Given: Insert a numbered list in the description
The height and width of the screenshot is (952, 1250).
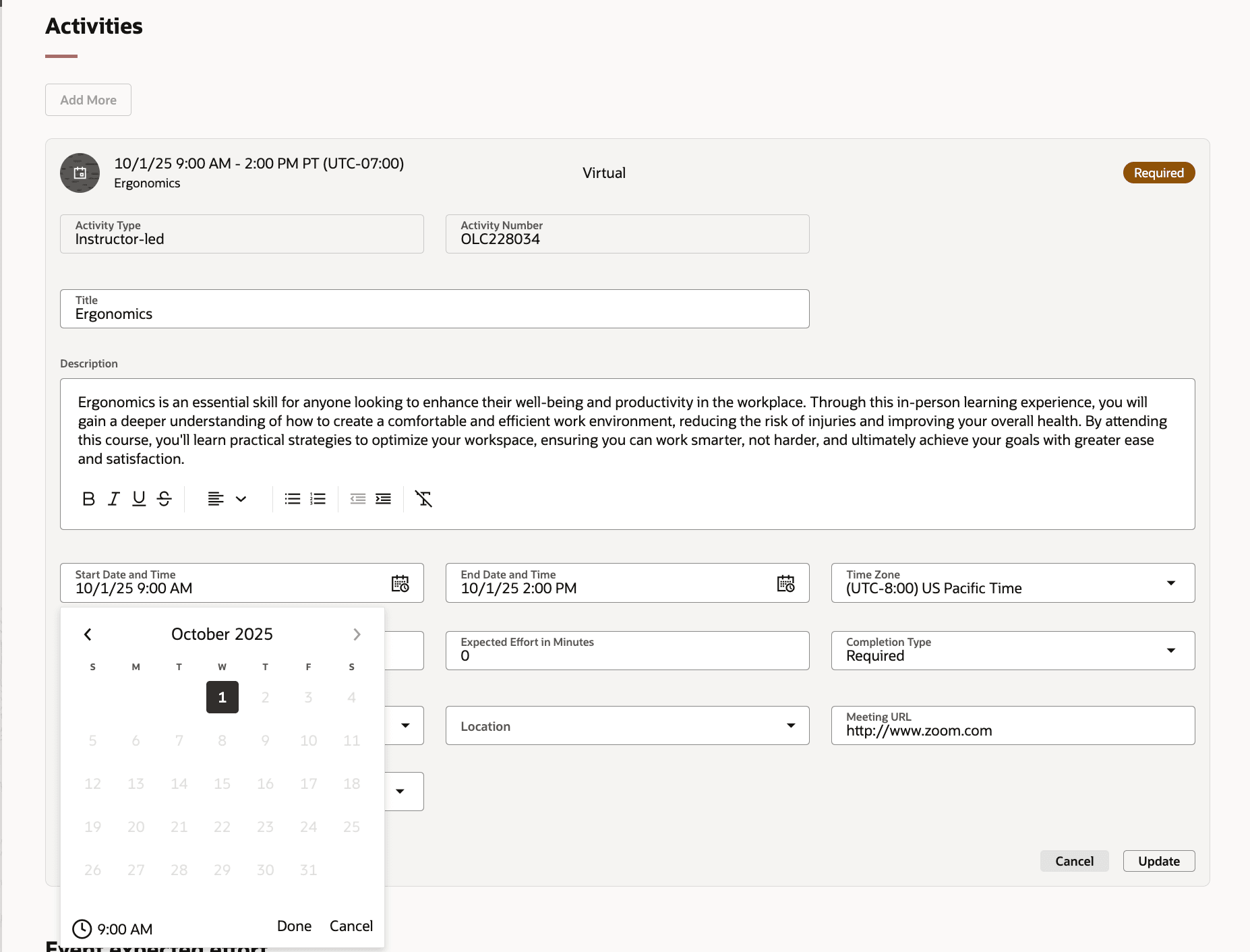Looking at the screenshot, I should [317, 499].
